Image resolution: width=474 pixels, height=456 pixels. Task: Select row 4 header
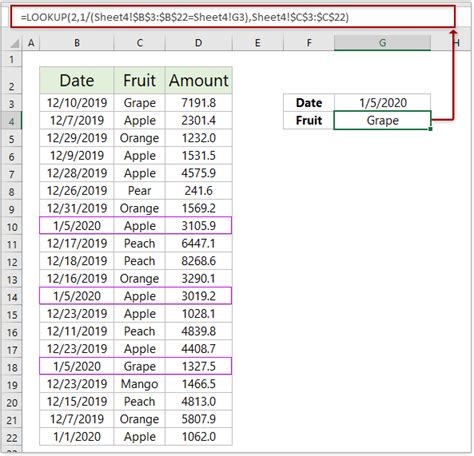coord(12,121)
